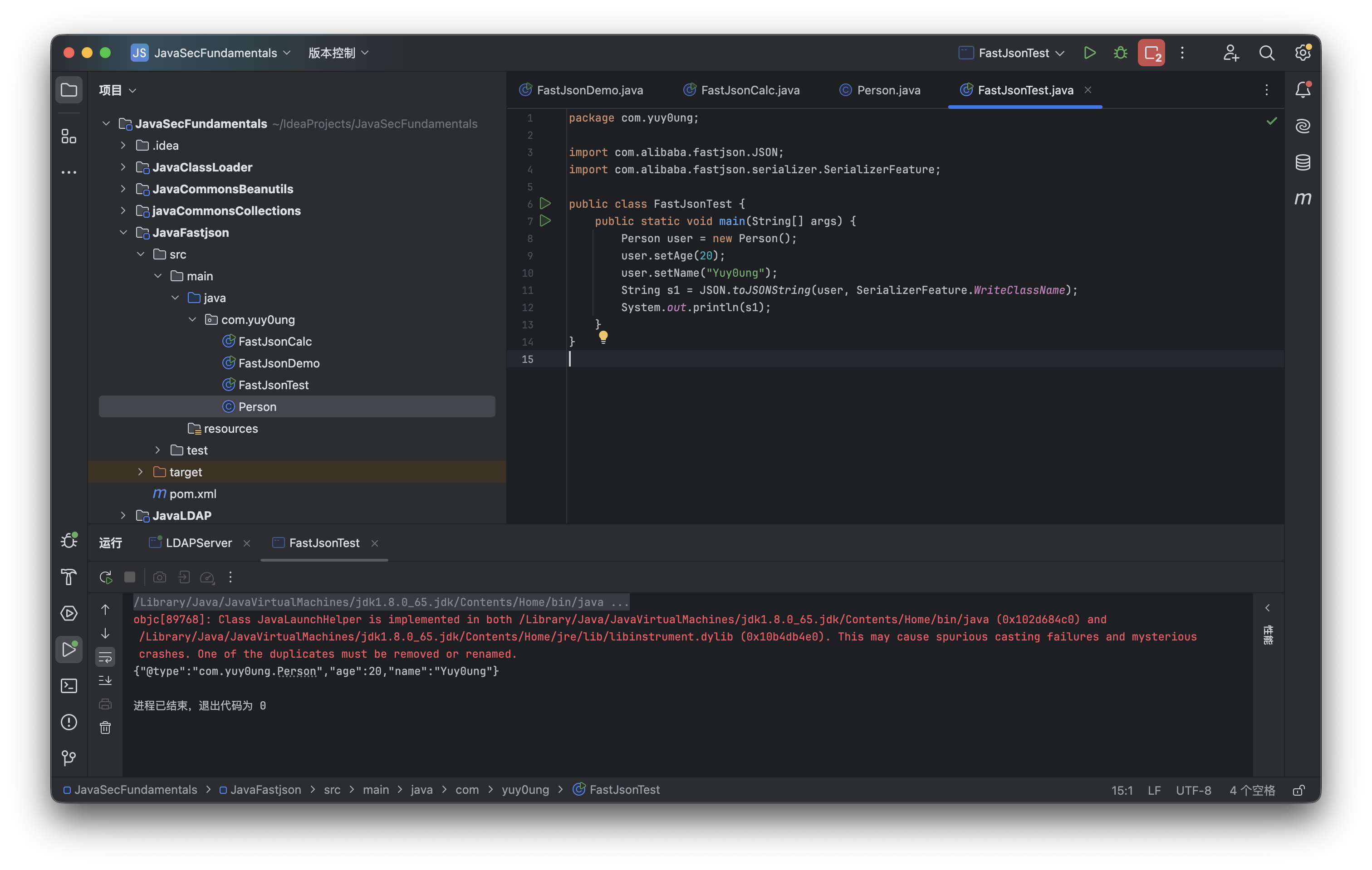
Task: Click Search Everywhere magnifier icon
Action: (x=1267, y=53)
